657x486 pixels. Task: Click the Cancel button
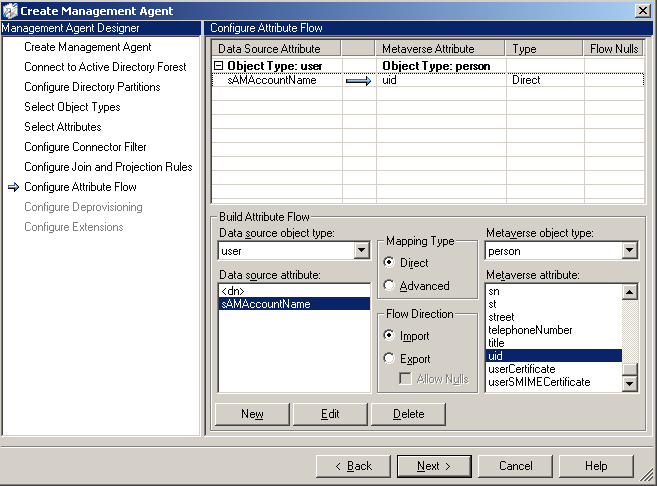tap(515, 466)
